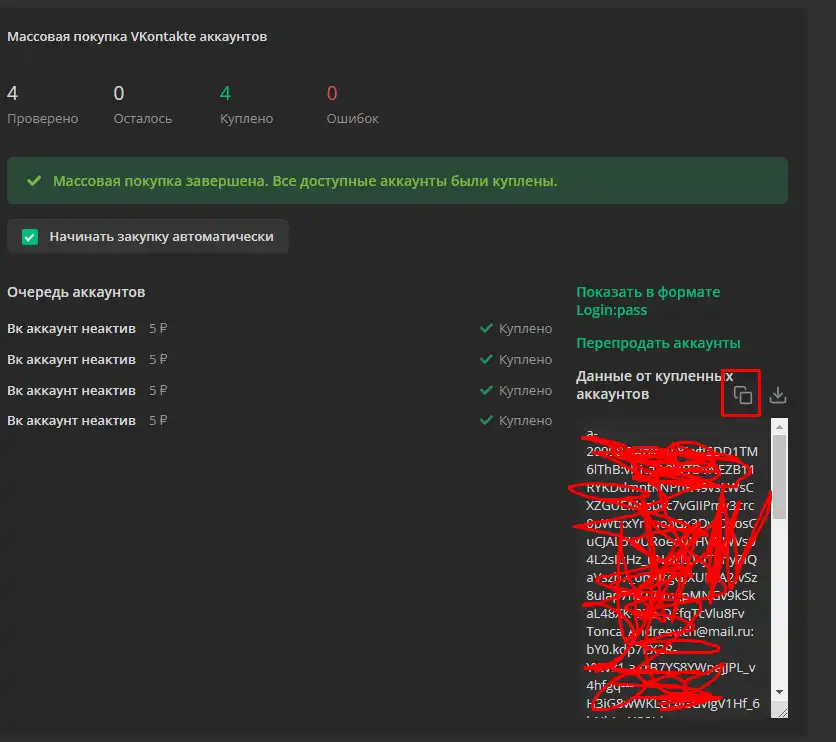Click the checkmark icon in the green success banner
This screenshot has height=742, width=836.
[x=34, y=181]
